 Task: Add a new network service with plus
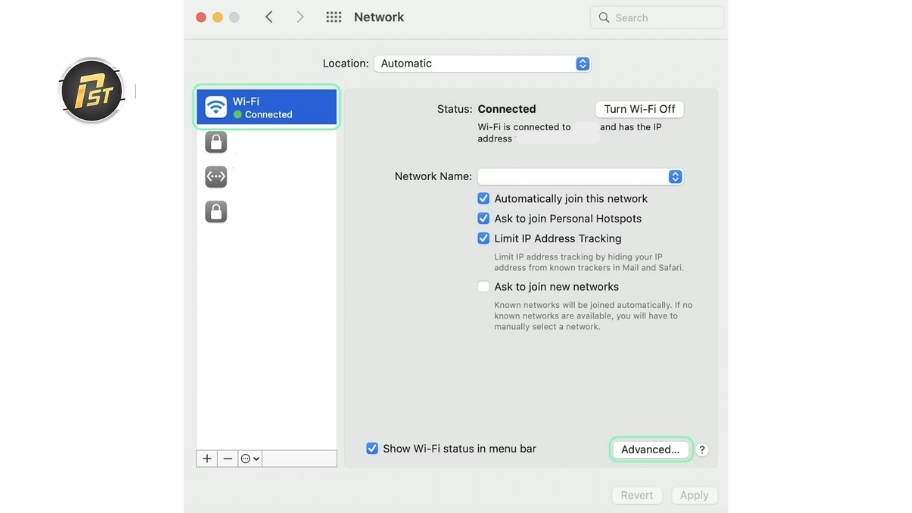pyautogui.click(x=207, y=458)
